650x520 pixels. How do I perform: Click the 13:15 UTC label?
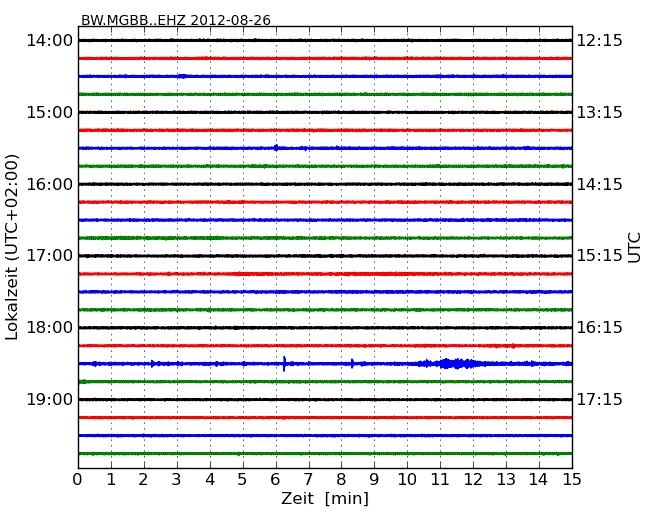[x=600, y=112]
